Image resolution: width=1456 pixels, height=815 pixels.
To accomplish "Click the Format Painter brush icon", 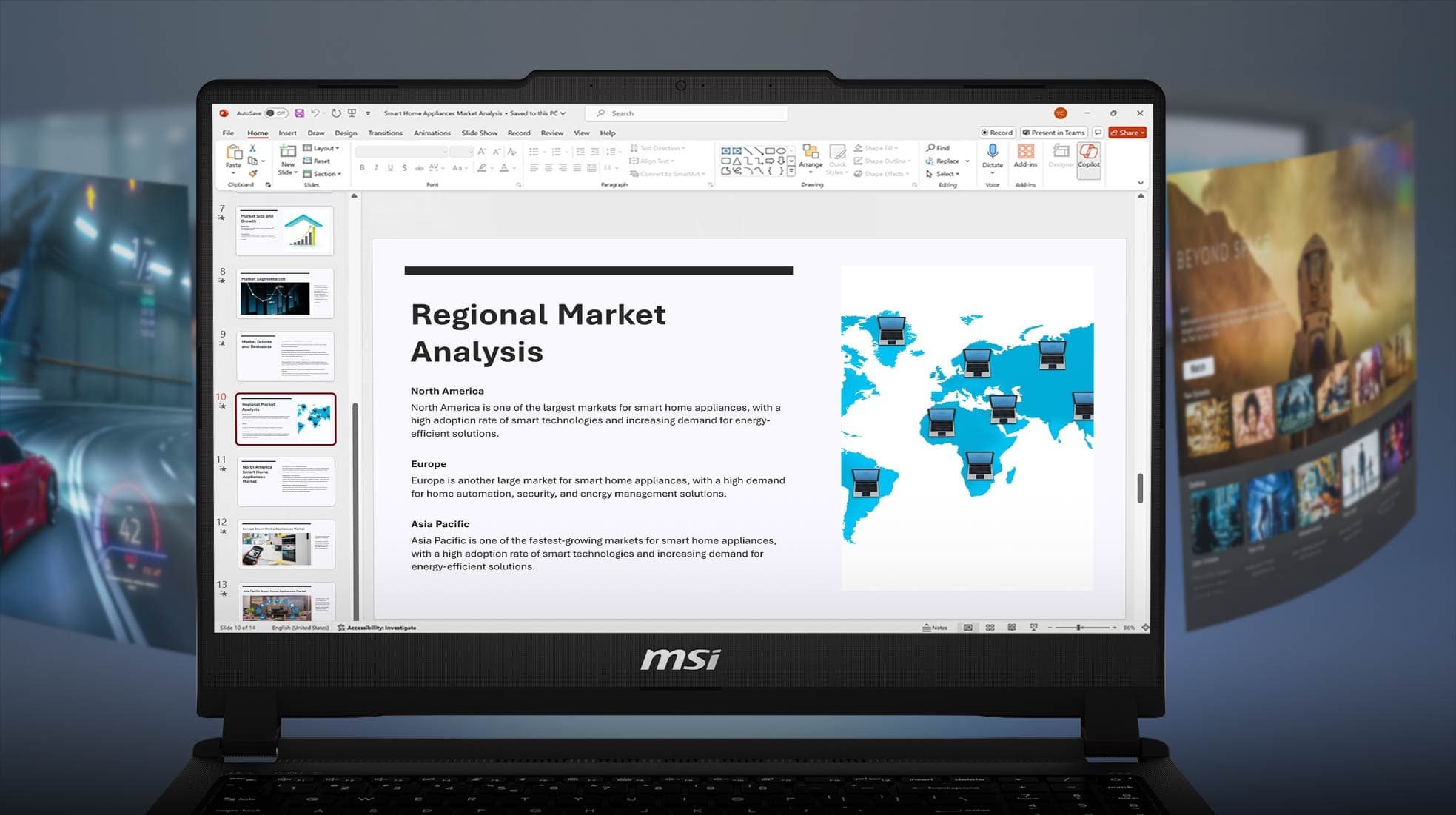I will coord(252,174).
